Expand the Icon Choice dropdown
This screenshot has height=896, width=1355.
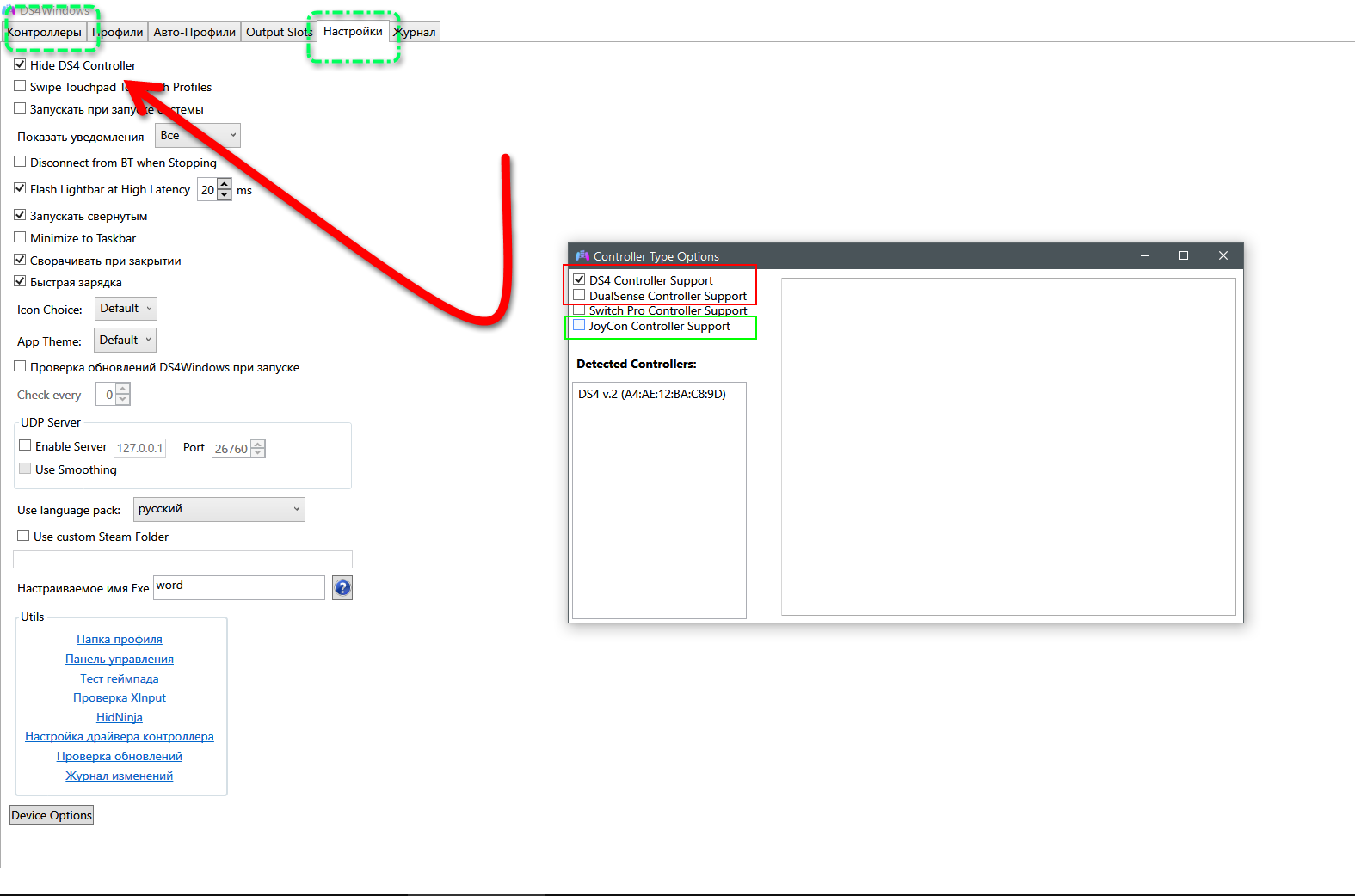[x=126, y=309]
